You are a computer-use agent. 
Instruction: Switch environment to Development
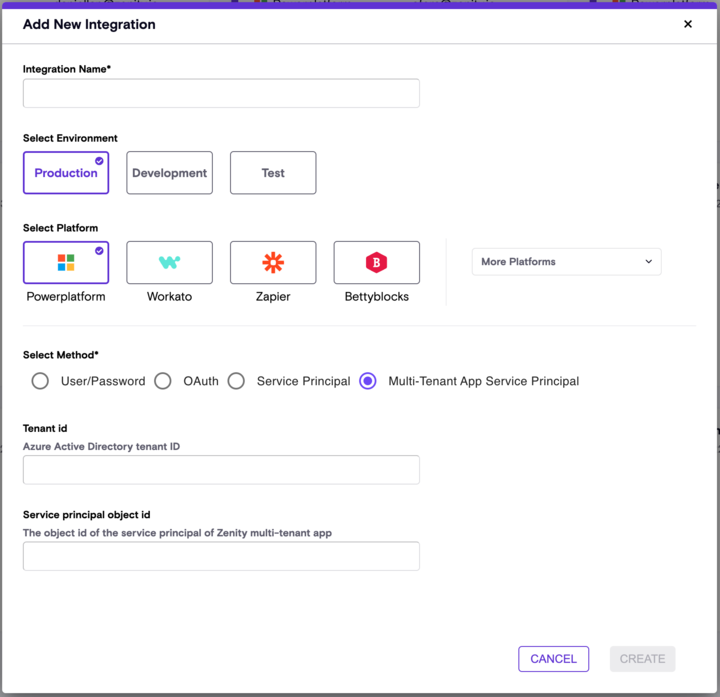(x=169, y=173)
